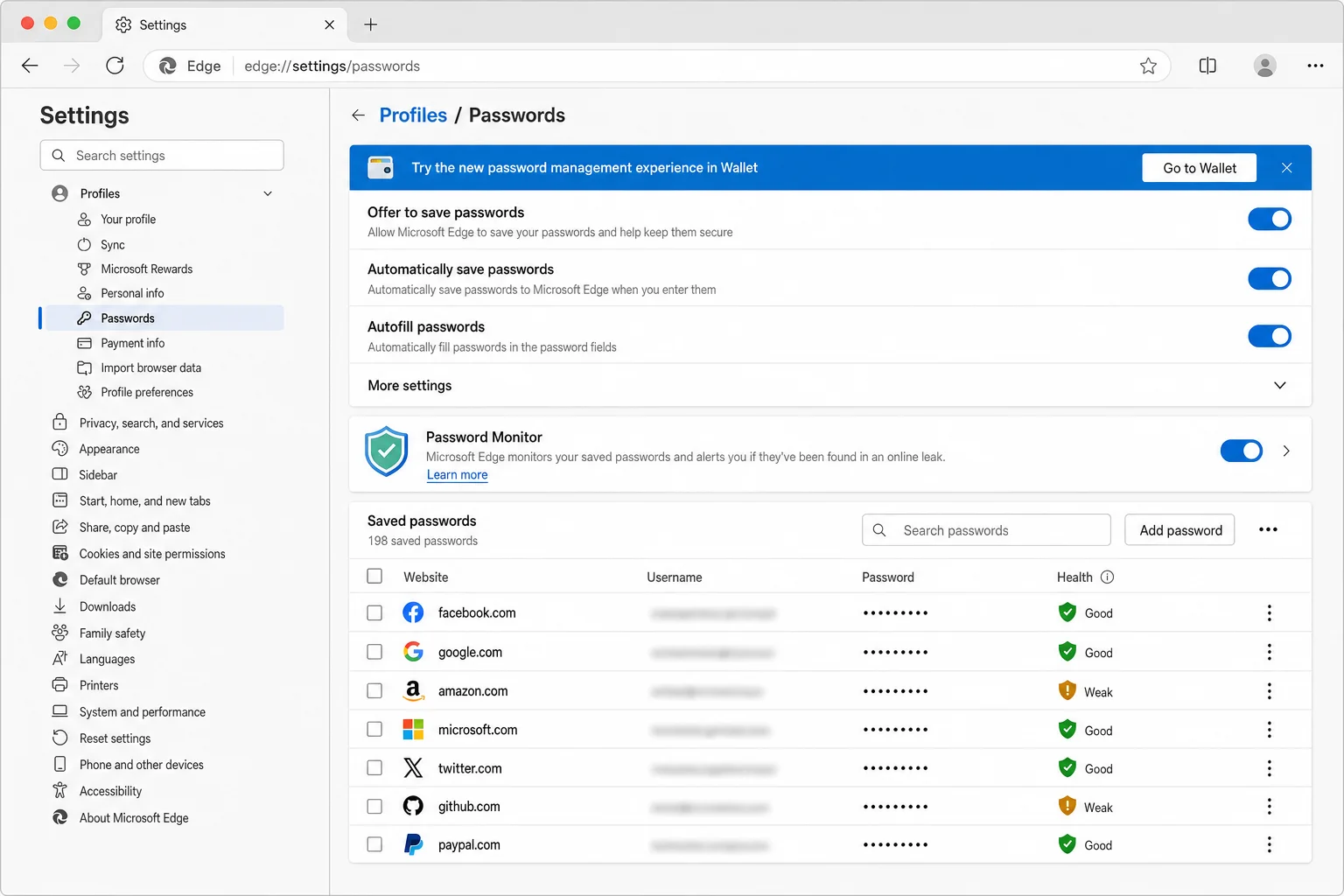
Task: Click the GitHub site icon
Action: (413, 806)
